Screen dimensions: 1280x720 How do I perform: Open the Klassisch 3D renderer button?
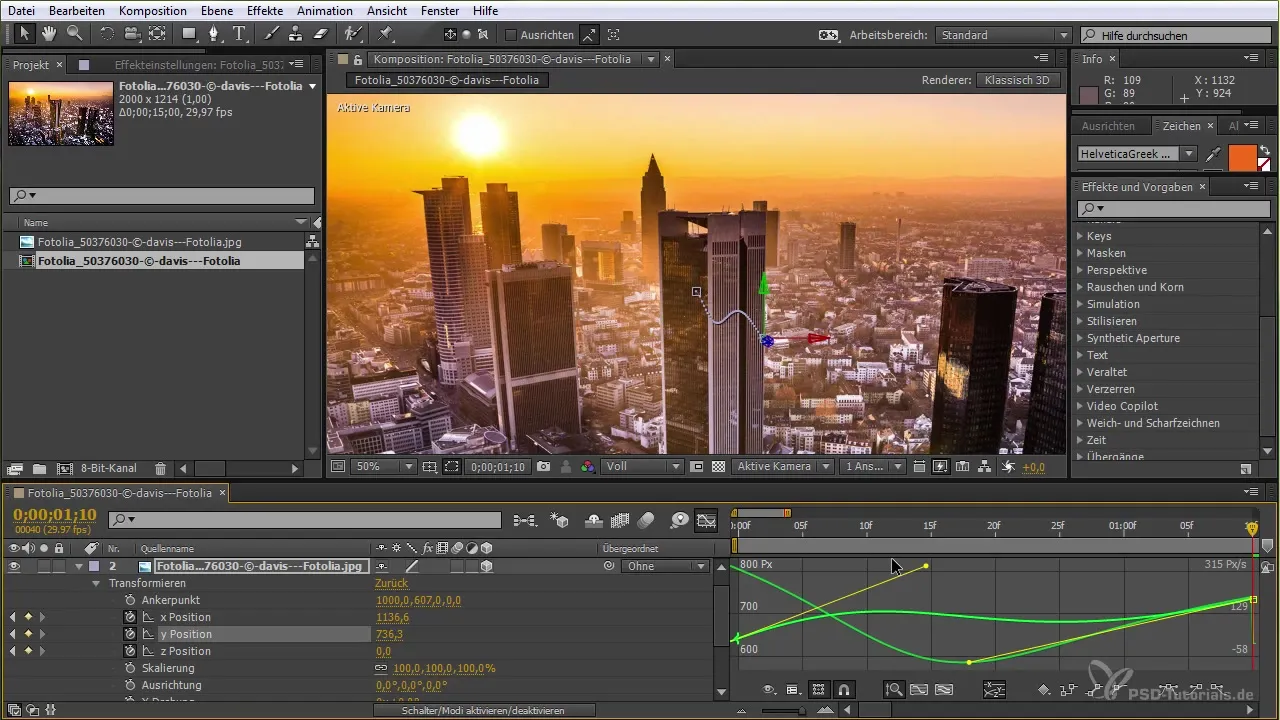(1017, 80)
